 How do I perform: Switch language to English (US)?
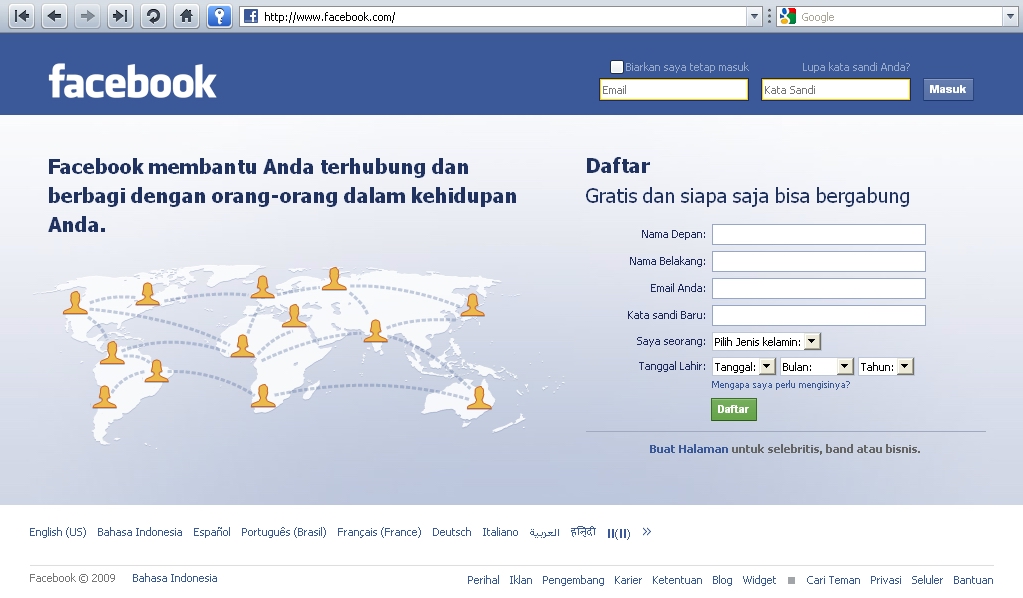(57, 532)
